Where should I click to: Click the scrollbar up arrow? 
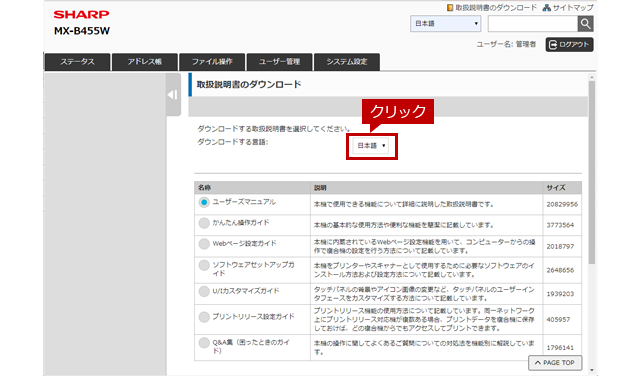591,77
